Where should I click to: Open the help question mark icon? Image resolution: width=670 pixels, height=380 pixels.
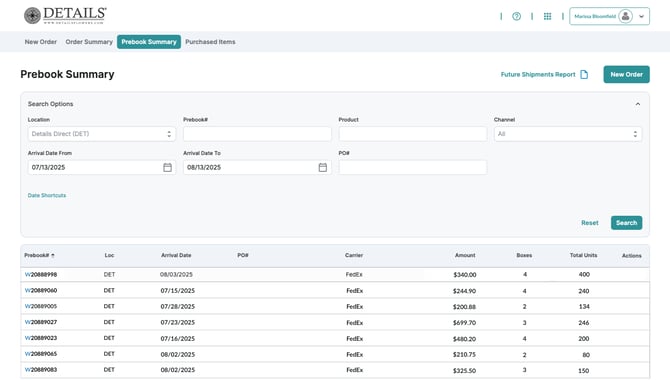pyautogui.click(x=517, y=16)
